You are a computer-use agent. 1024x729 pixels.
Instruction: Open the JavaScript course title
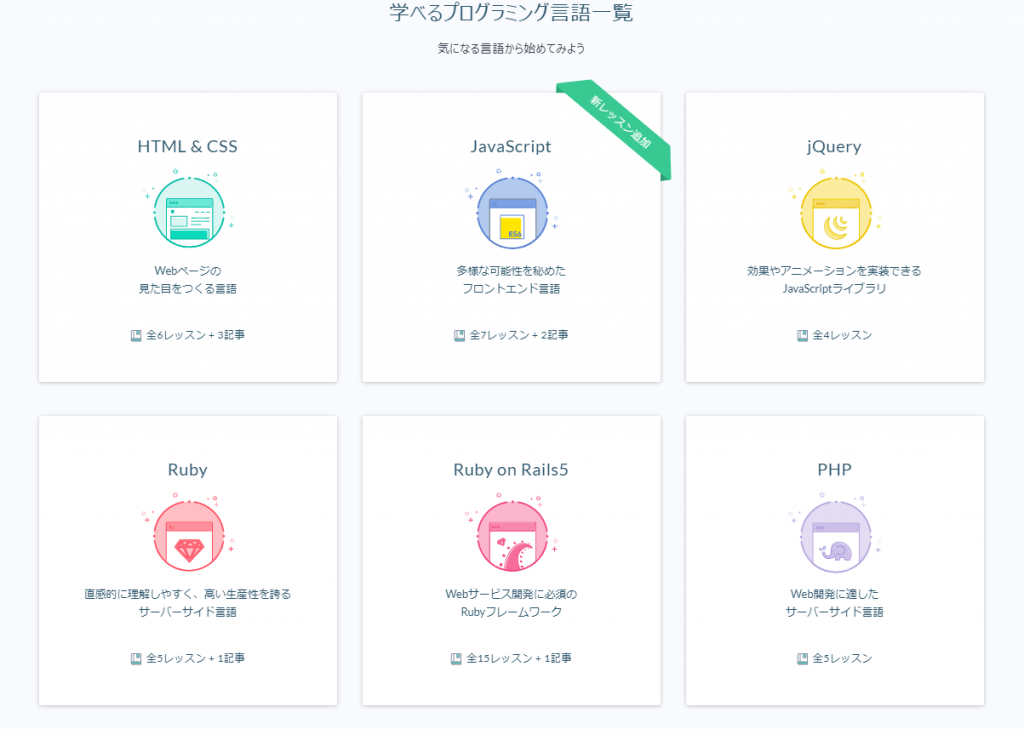[511, 146]
